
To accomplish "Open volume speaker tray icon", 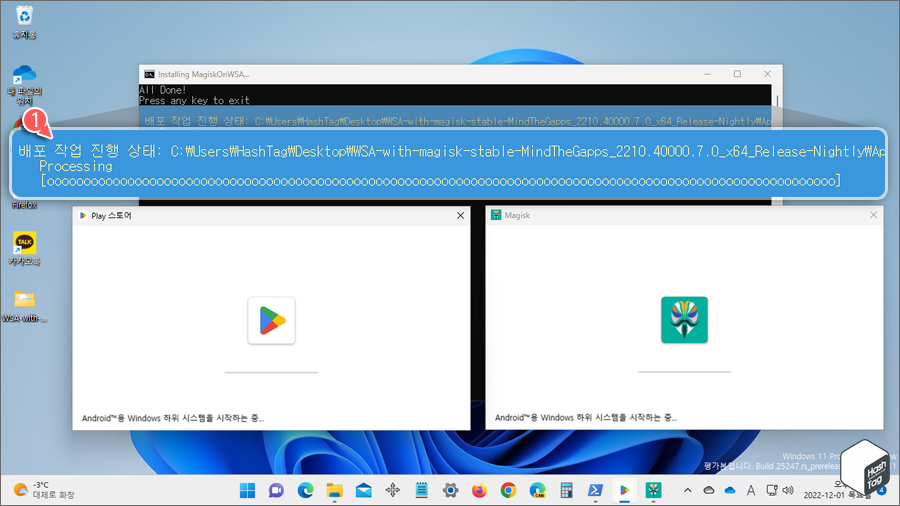I will pos(788,491).
